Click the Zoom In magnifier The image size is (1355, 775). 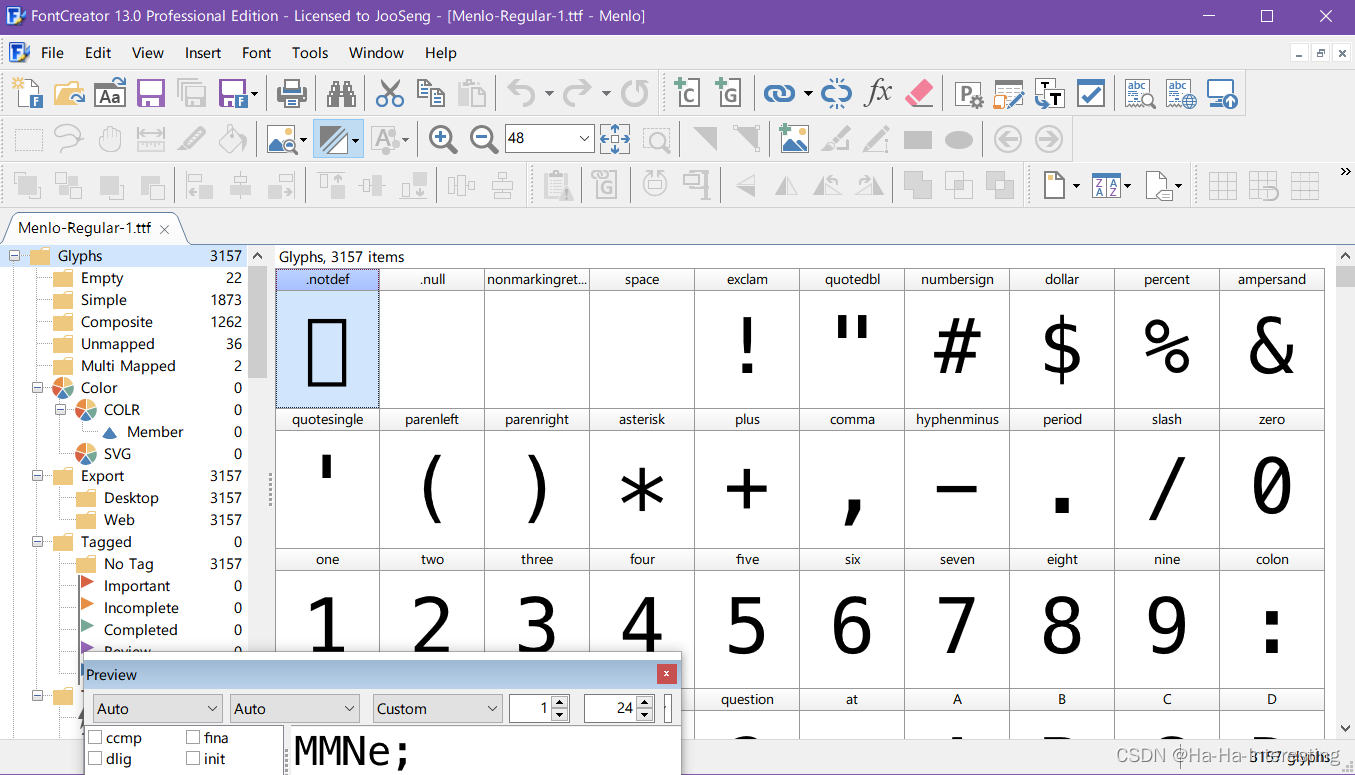click(443, 139)
